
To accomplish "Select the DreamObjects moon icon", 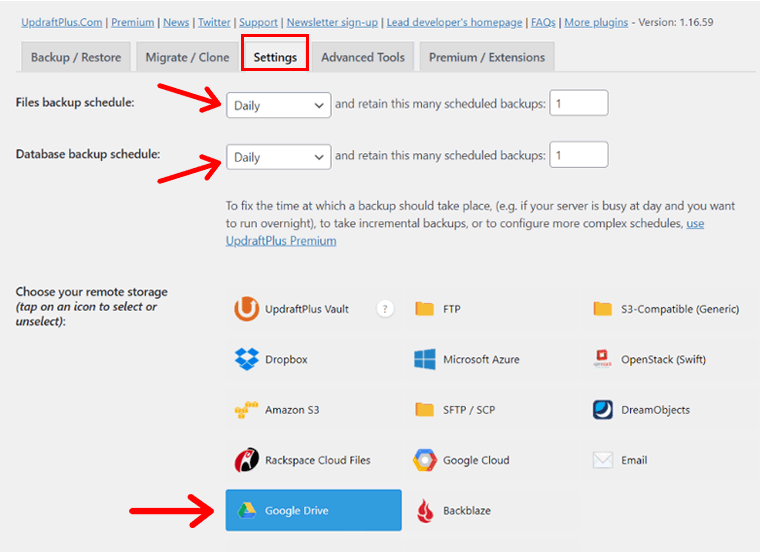I will [602, 410].
